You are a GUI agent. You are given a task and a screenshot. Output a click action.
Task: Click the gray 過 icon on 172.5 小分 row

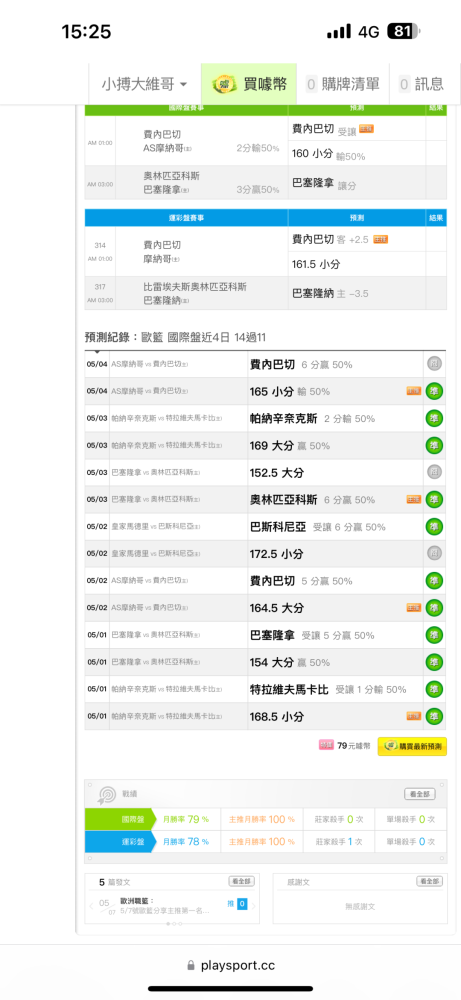click(434, 554)
